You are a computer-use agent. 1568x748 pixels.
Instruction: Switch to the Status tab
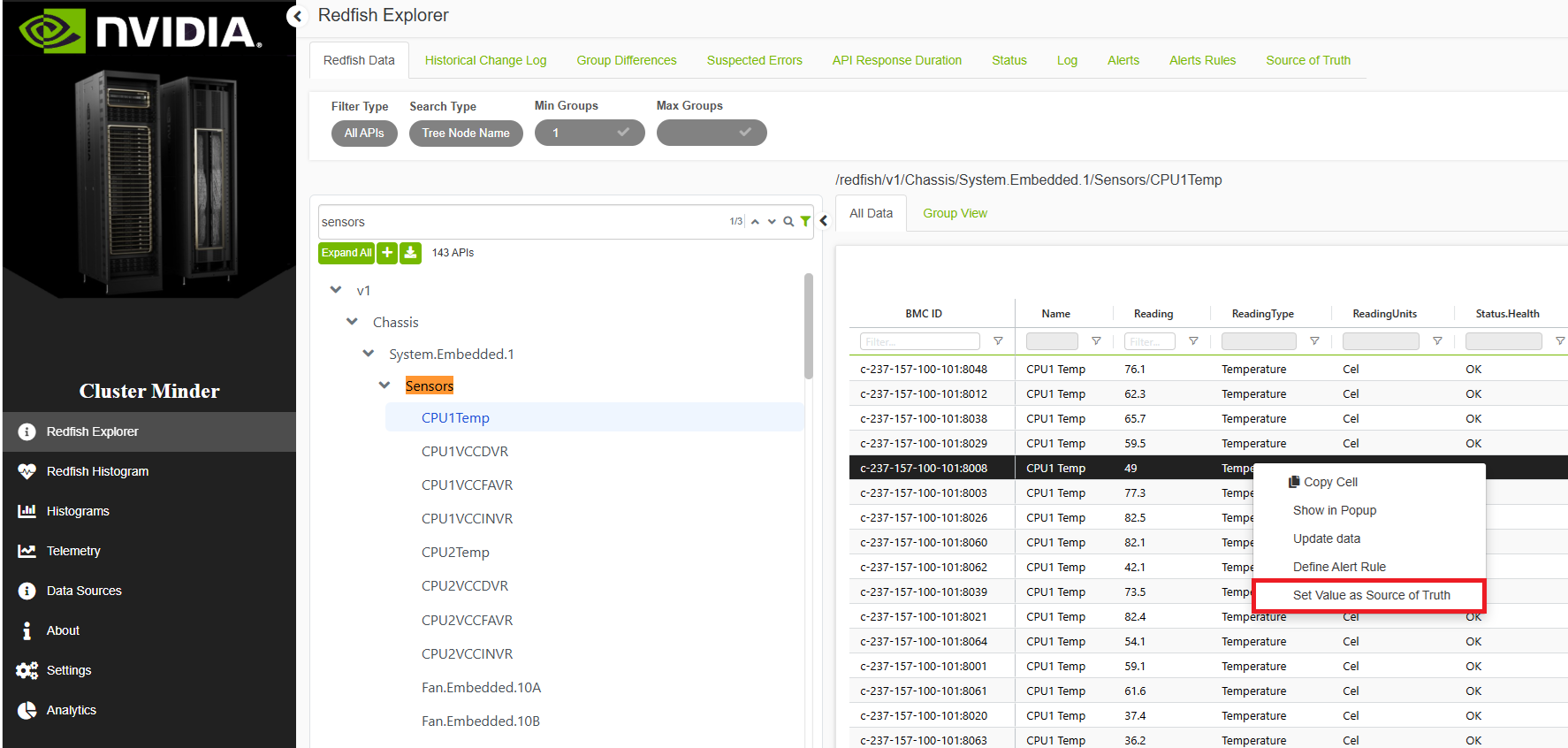(1009, 60)
